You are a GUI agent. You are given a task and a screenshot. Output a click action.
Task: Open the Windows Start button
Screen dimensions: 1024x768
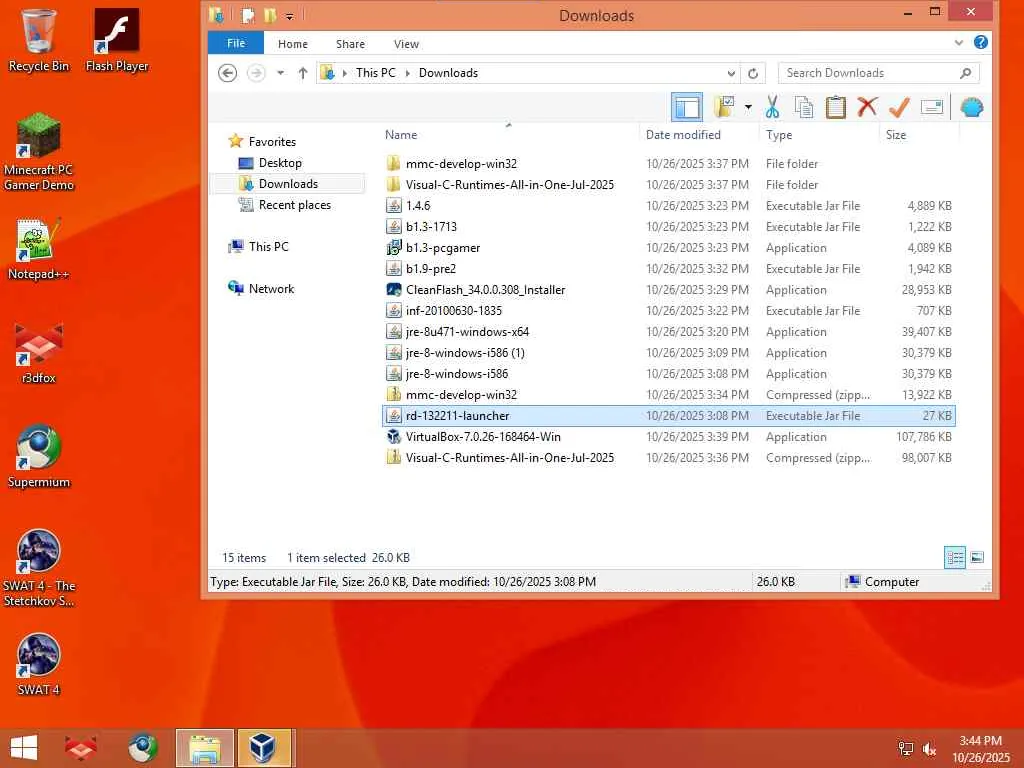(x=24, y=748)
